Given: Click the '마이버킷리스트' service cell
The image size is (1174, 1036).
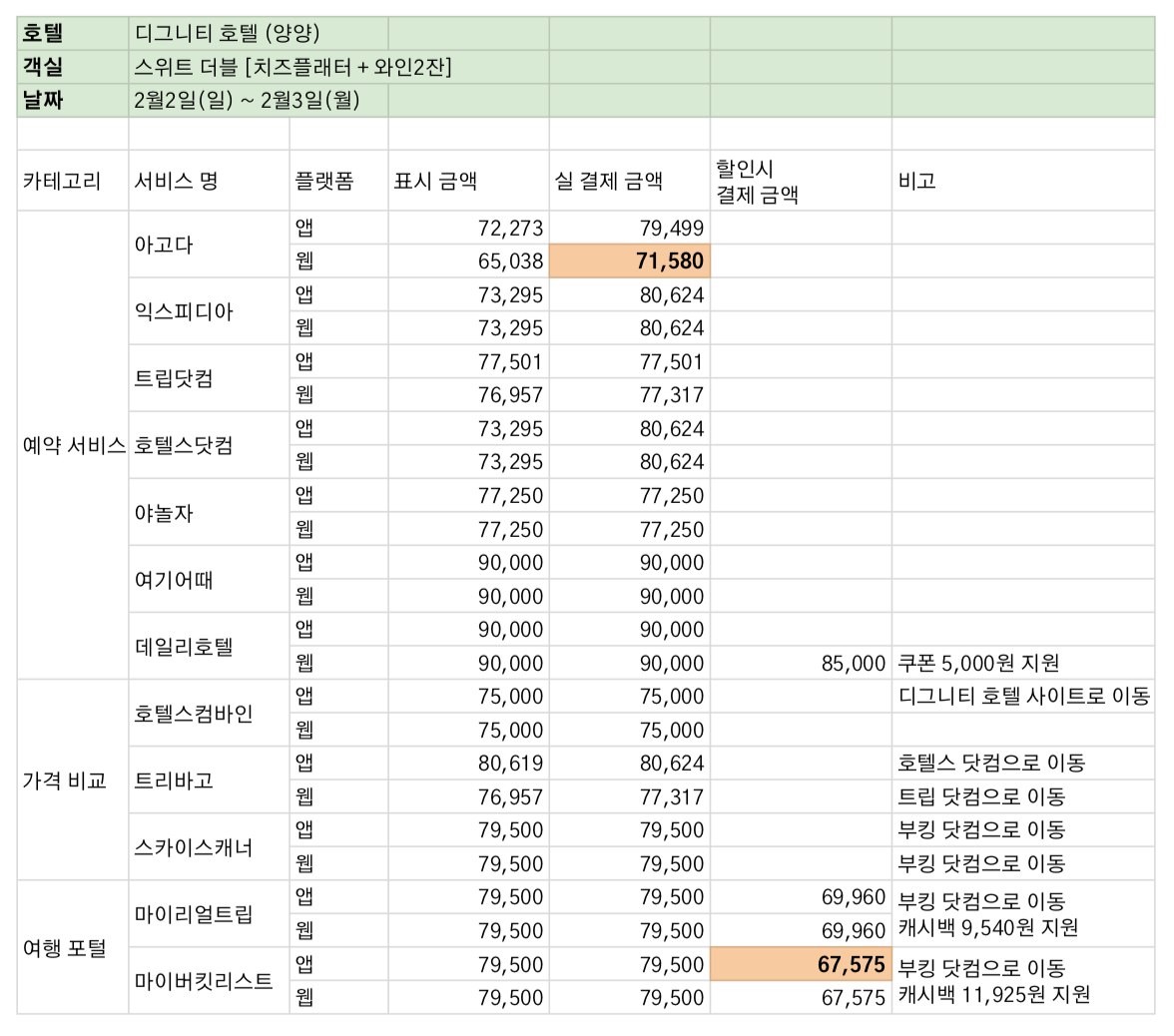Looking at the screenshot, I should tap(209, 981).
